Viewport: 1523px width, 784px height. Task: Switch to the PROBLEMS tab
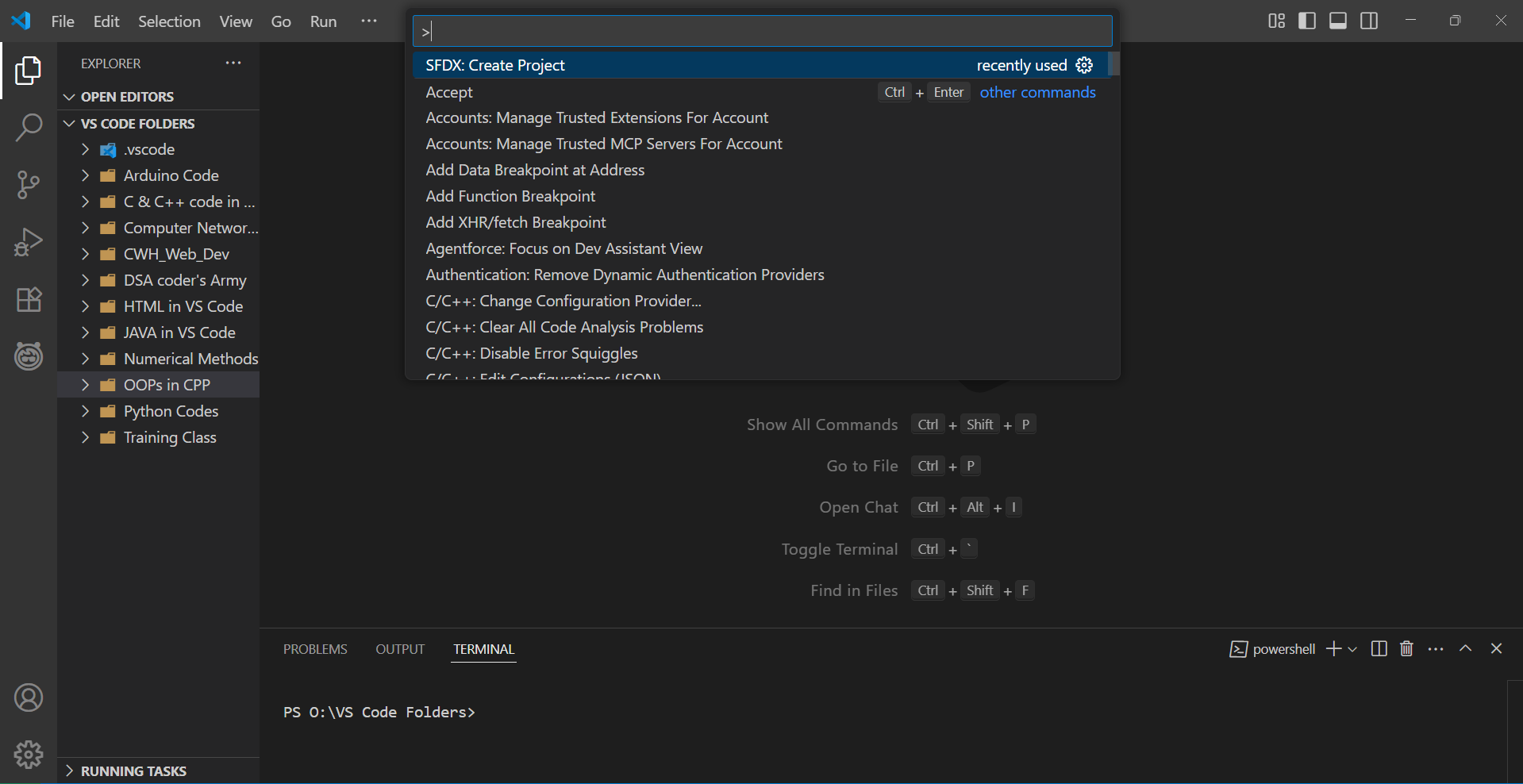coord(315,649)
